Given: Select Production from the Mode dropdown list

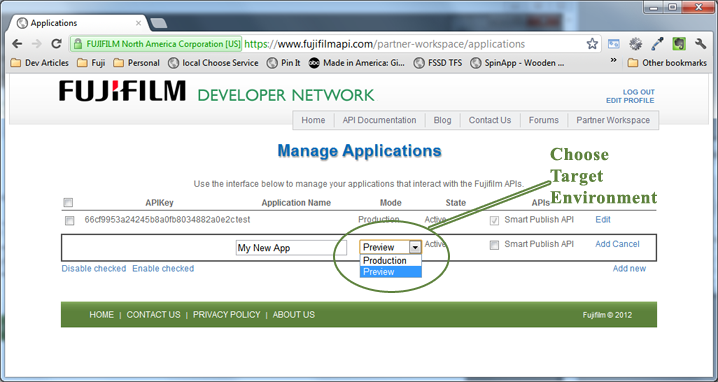Looking at the screenshot, I should (390, 261).
